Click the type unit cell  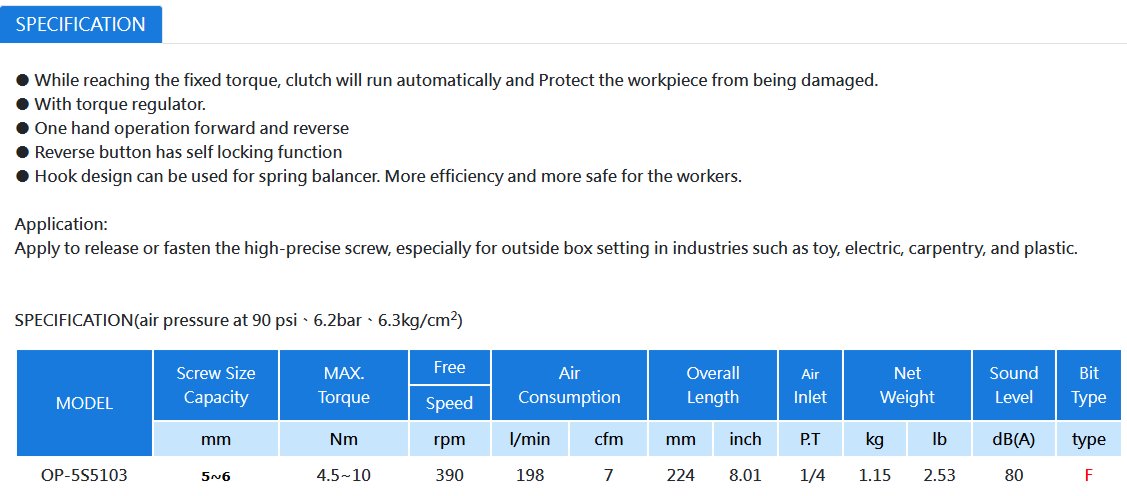[x=1089, y=439]
